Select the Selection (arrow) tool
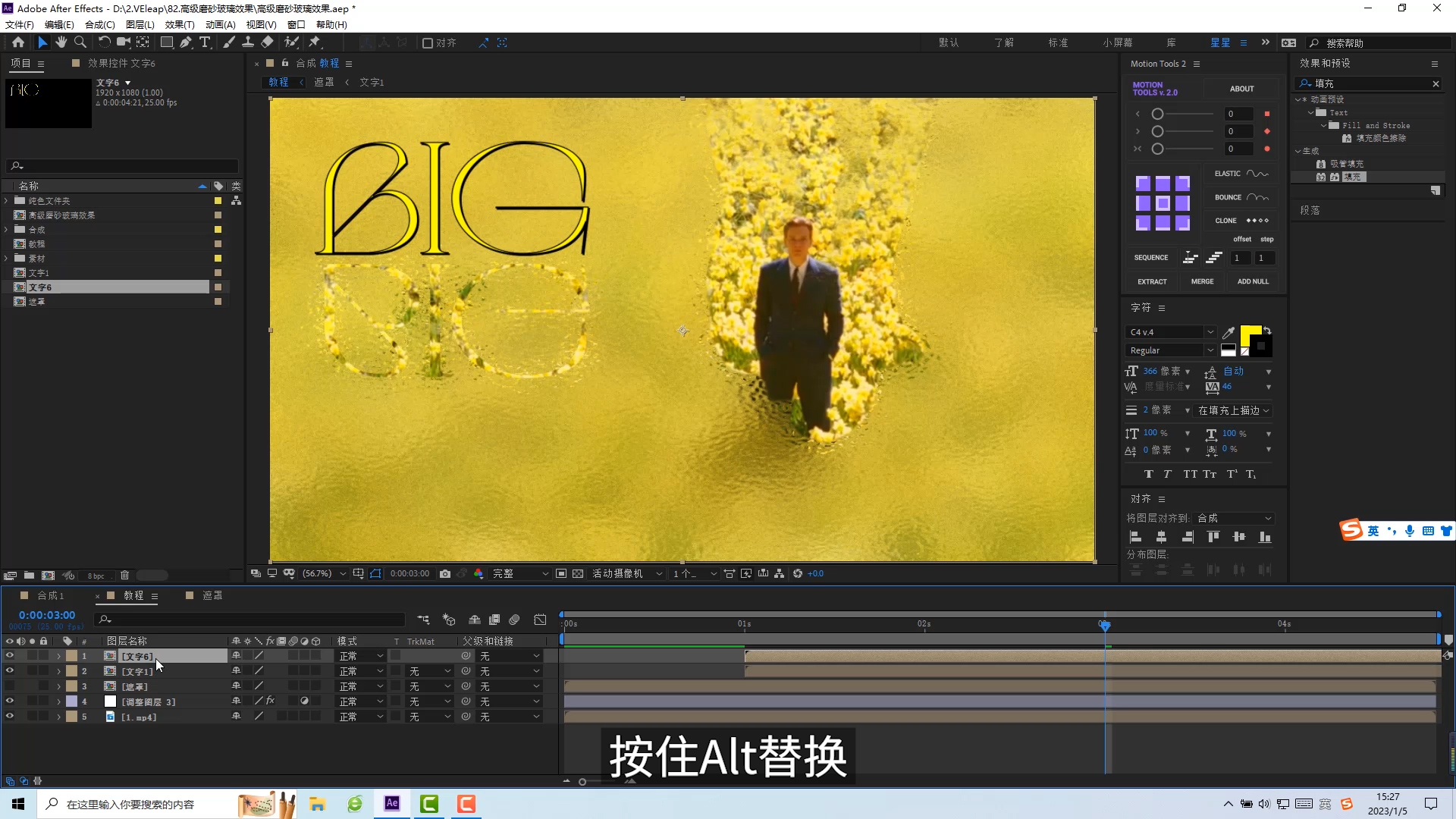The image size is (1456, 819). coord(42,42)
